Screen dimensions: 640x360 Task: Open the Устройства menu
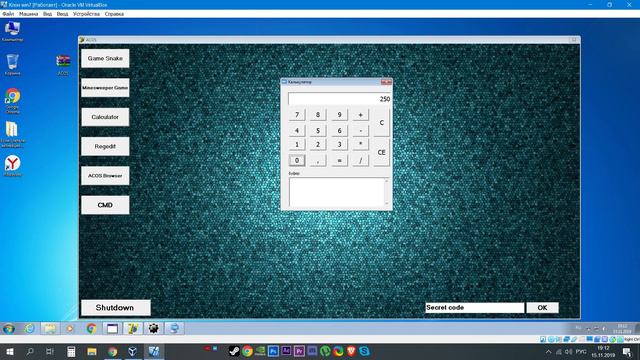coord(87,14)
